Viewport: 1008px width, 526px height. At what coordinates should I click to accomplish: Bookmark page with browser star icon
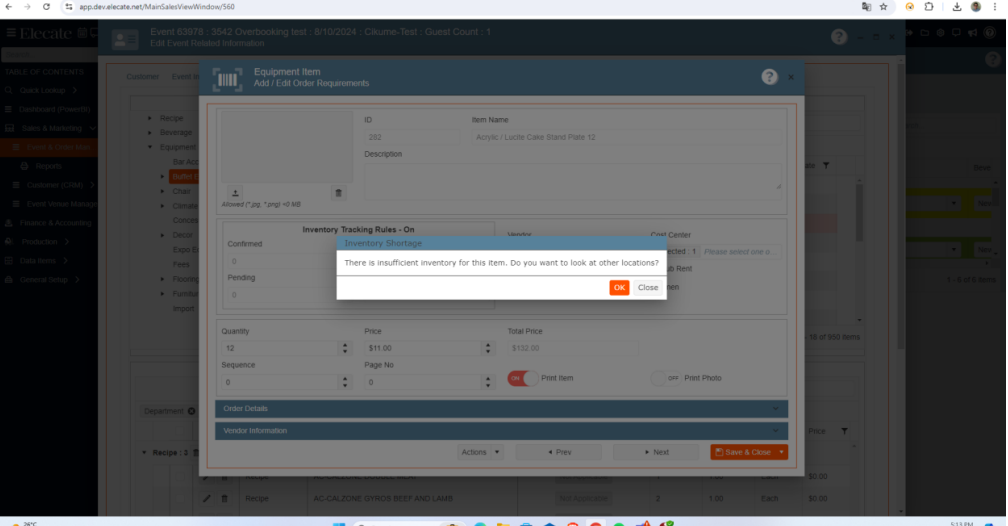[x=883, y=6]
